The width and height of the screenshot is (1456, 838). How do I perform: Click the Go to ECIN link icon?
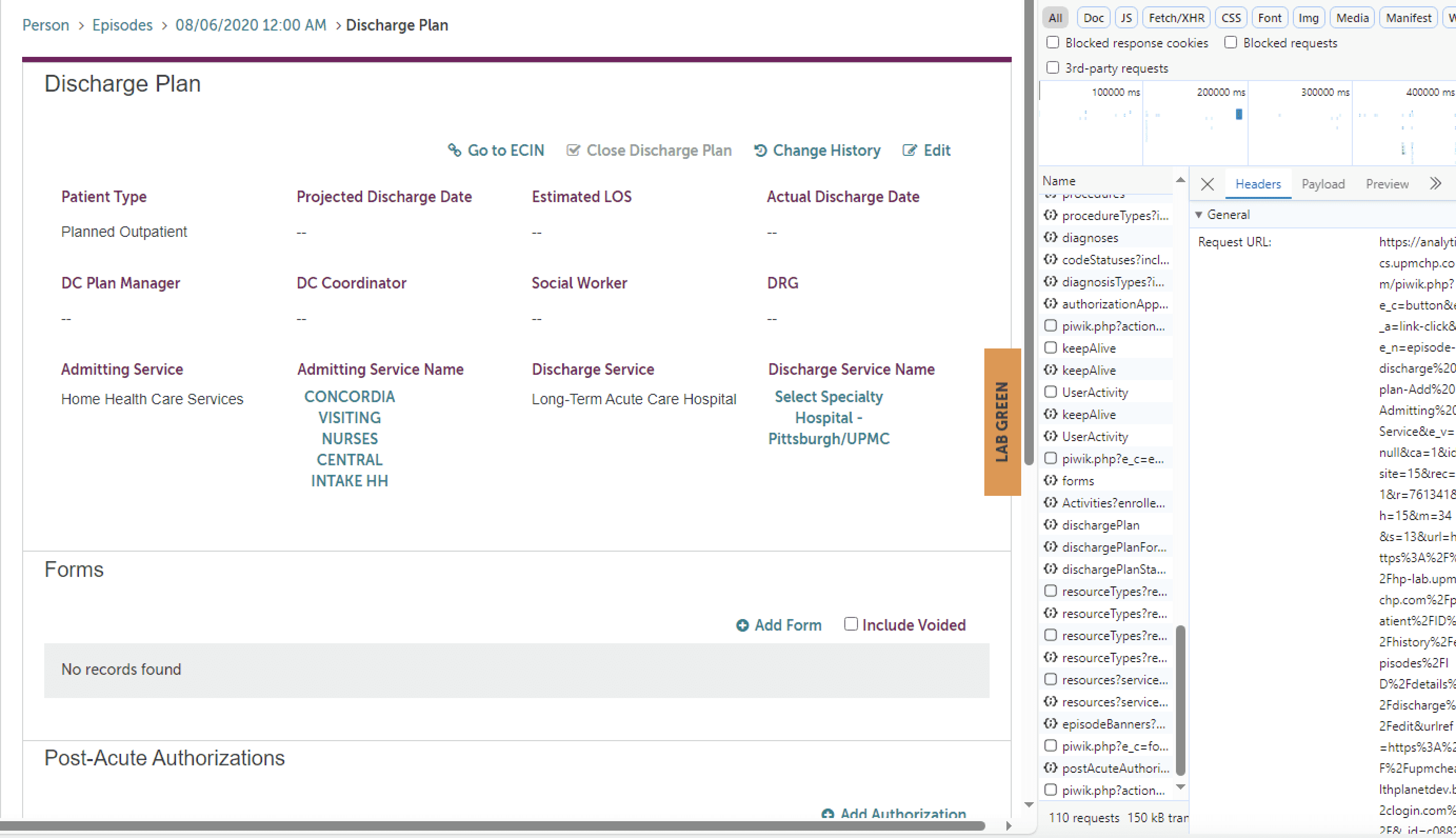click(x=454, y=150)
